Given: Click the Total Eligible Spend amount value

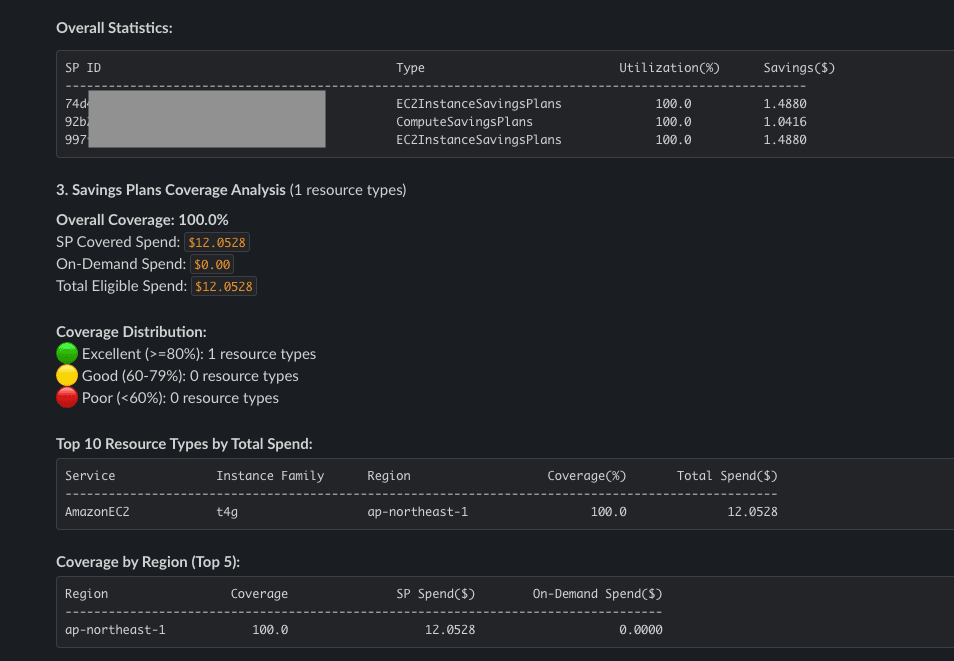Looking at the screenshot, I should (x=224, y=287).
